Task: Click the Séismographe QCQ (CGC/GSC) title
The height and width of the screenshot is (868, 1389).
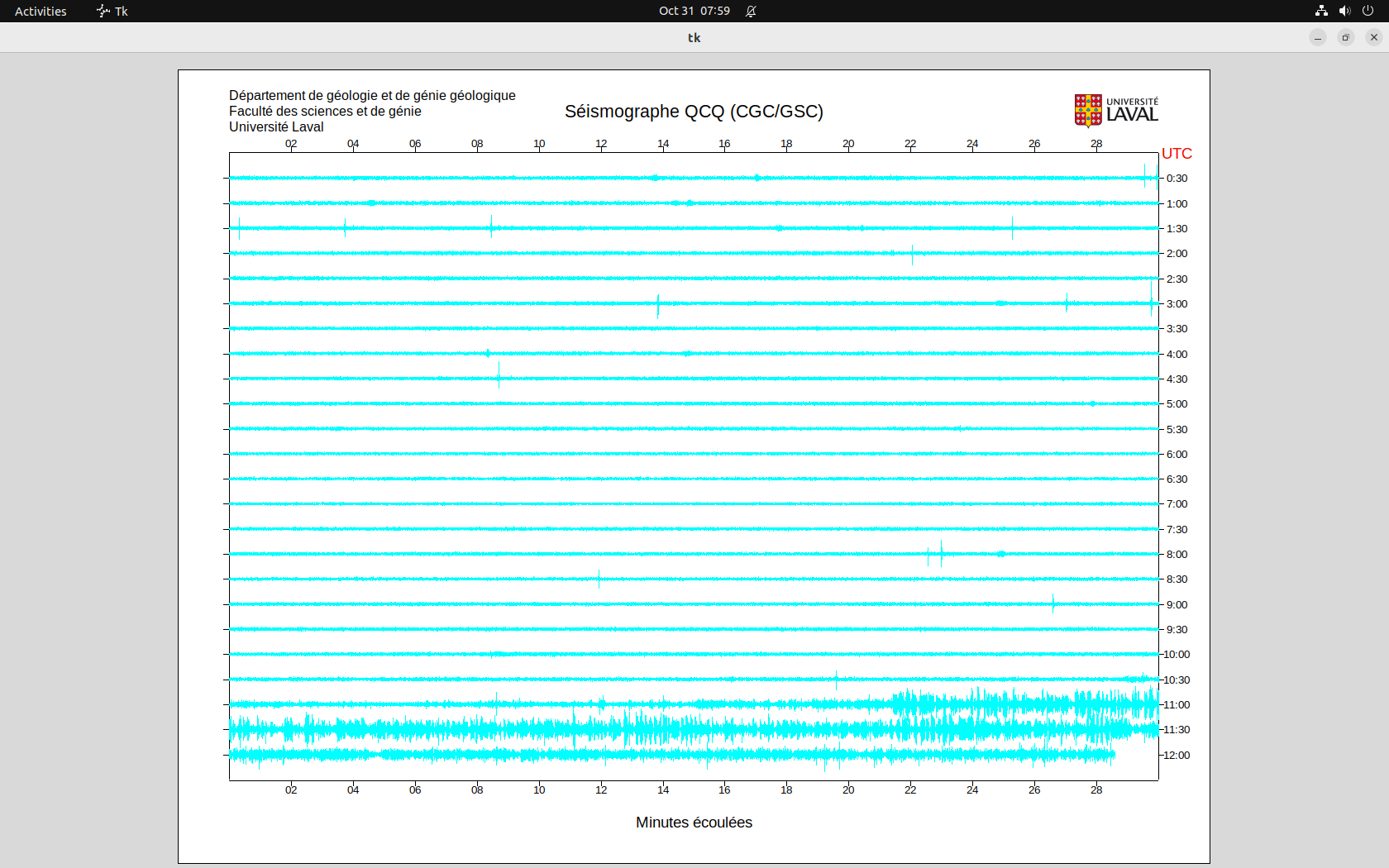Action: tap(694, 112)
